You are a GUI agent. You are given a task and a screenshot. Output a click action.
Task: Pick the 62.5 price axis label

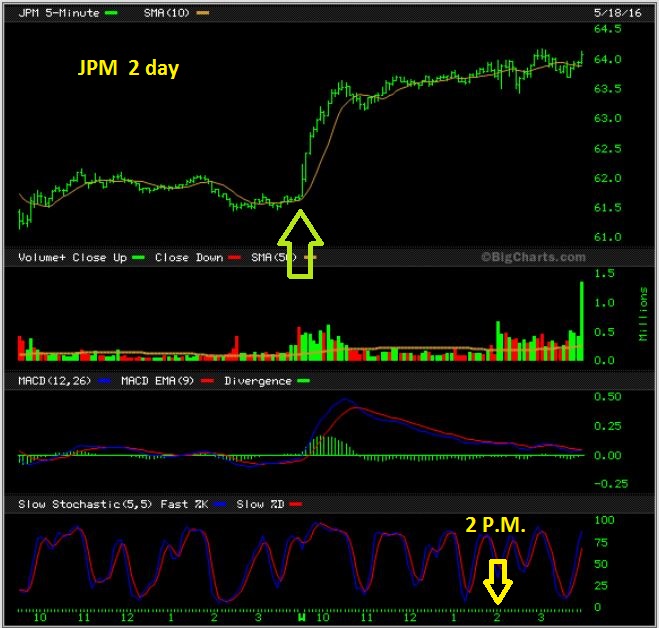tap(607, 148)
